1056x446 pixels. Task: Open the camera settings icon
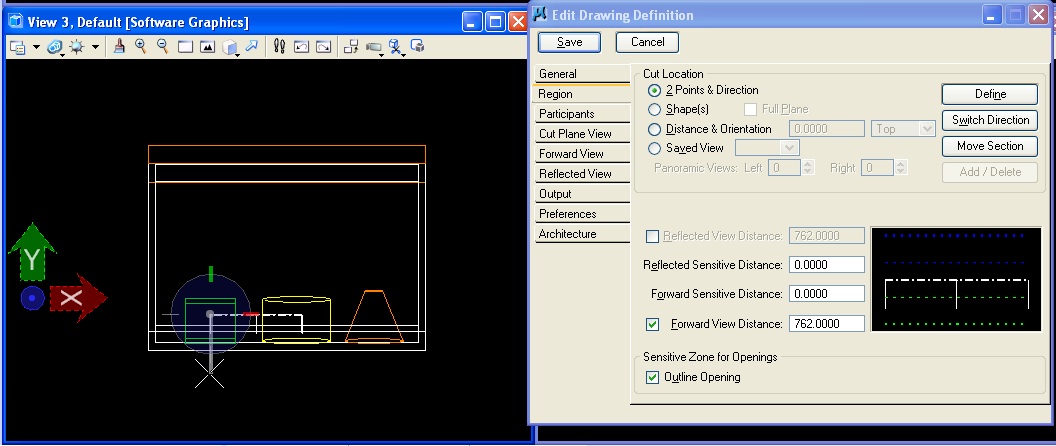(374, 48)
